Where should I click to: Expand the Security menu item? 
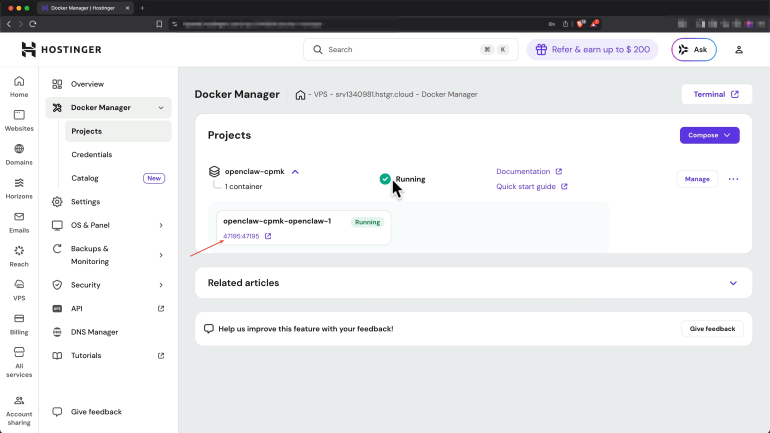(161, 285)
